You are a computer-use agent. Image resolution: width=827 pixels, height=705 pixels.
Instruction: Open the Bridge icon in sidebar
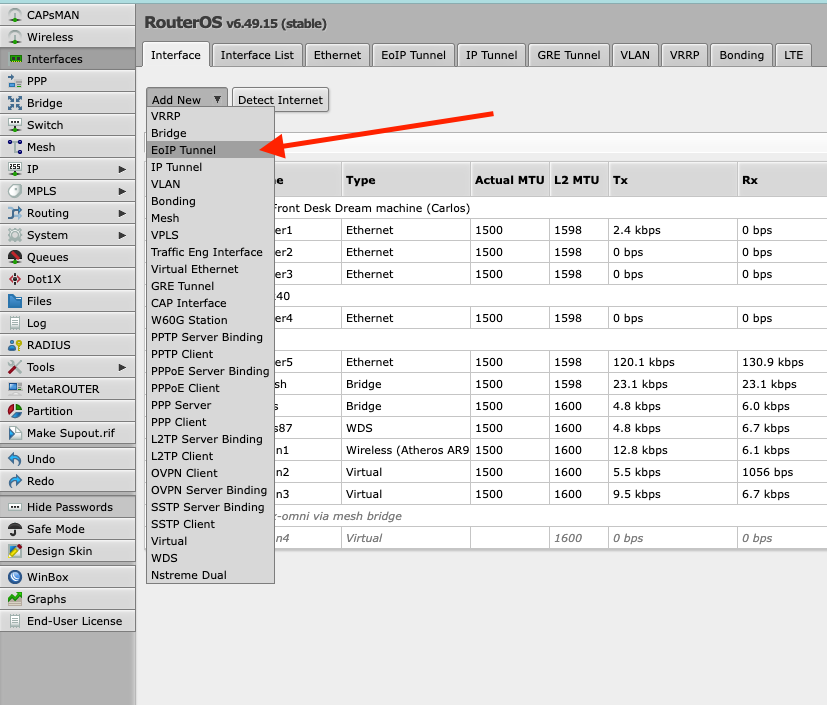tap(15, 103)
